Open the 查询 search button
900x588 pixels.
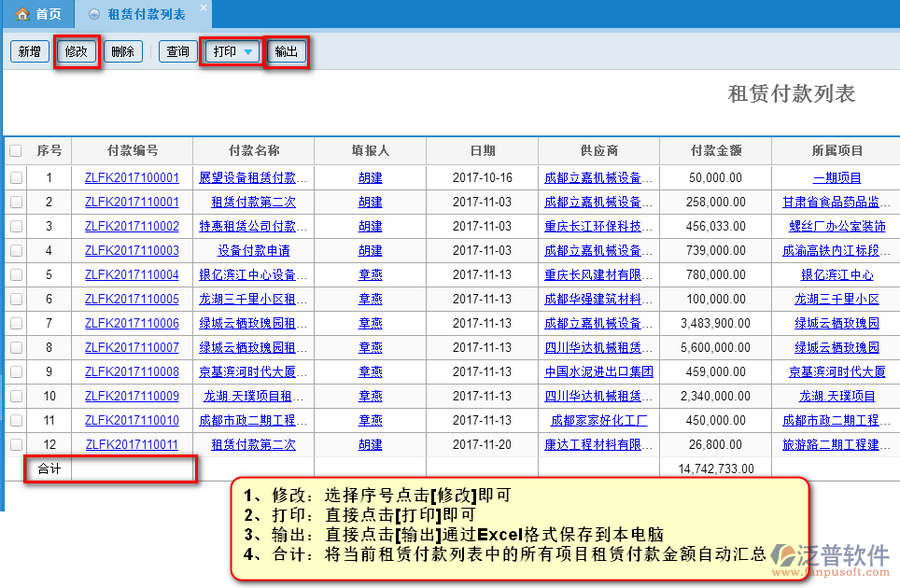[178, 51]
